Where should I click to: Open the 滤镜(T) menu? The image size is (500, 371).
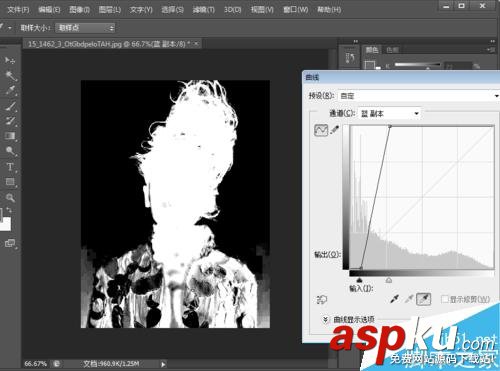(x=204, y=10)
